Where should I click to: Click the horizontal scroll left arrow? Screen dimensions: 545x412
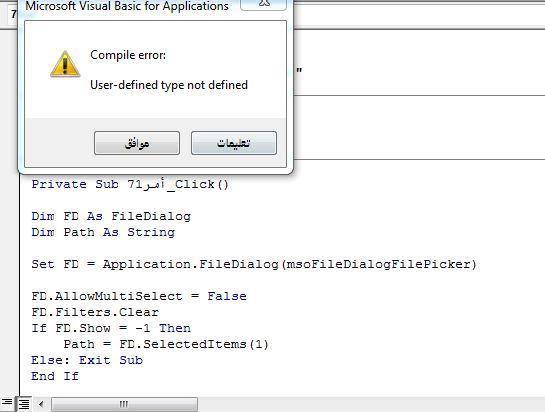(41, 404)
